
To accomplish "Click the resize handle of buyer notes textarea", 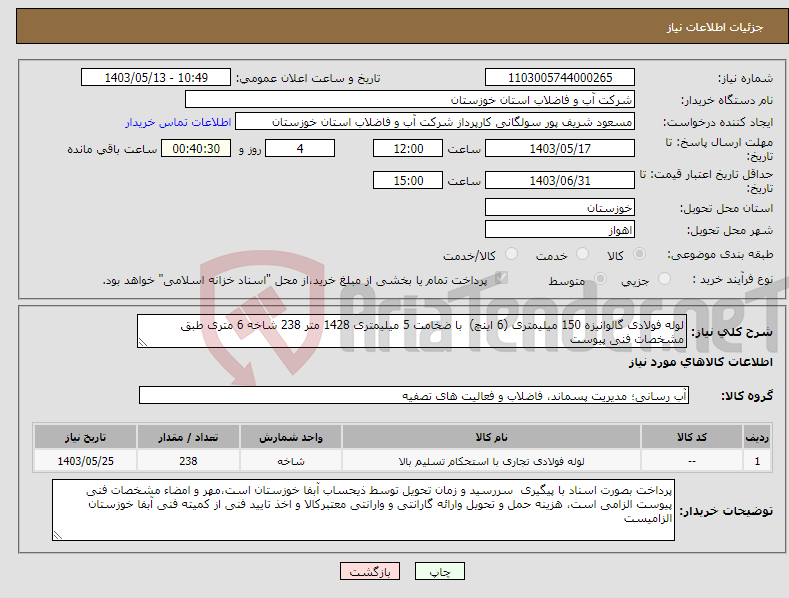I will (x=57, y=536).
